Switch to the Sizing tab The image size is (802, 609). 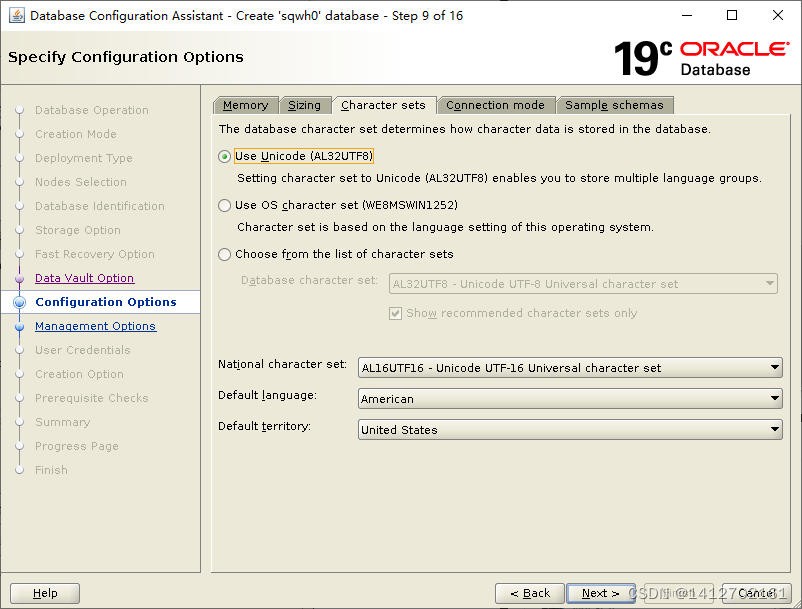coord(304,105)
